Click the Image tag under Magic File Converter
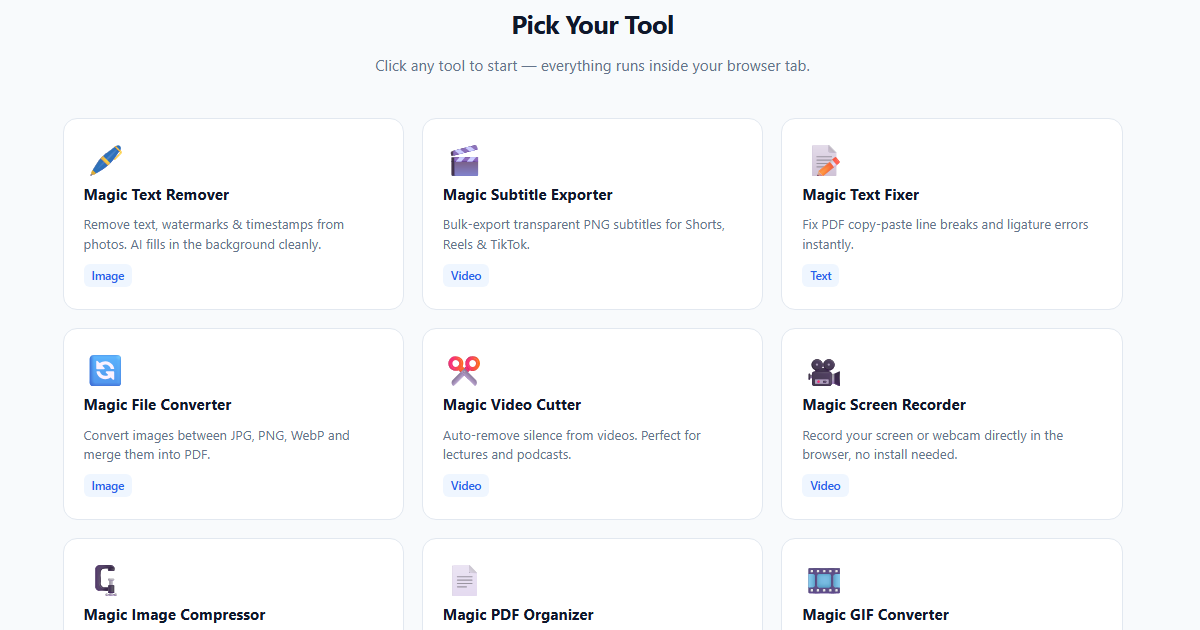The height and width of the screenshot is (630, 1200). [x=108, y=486]
